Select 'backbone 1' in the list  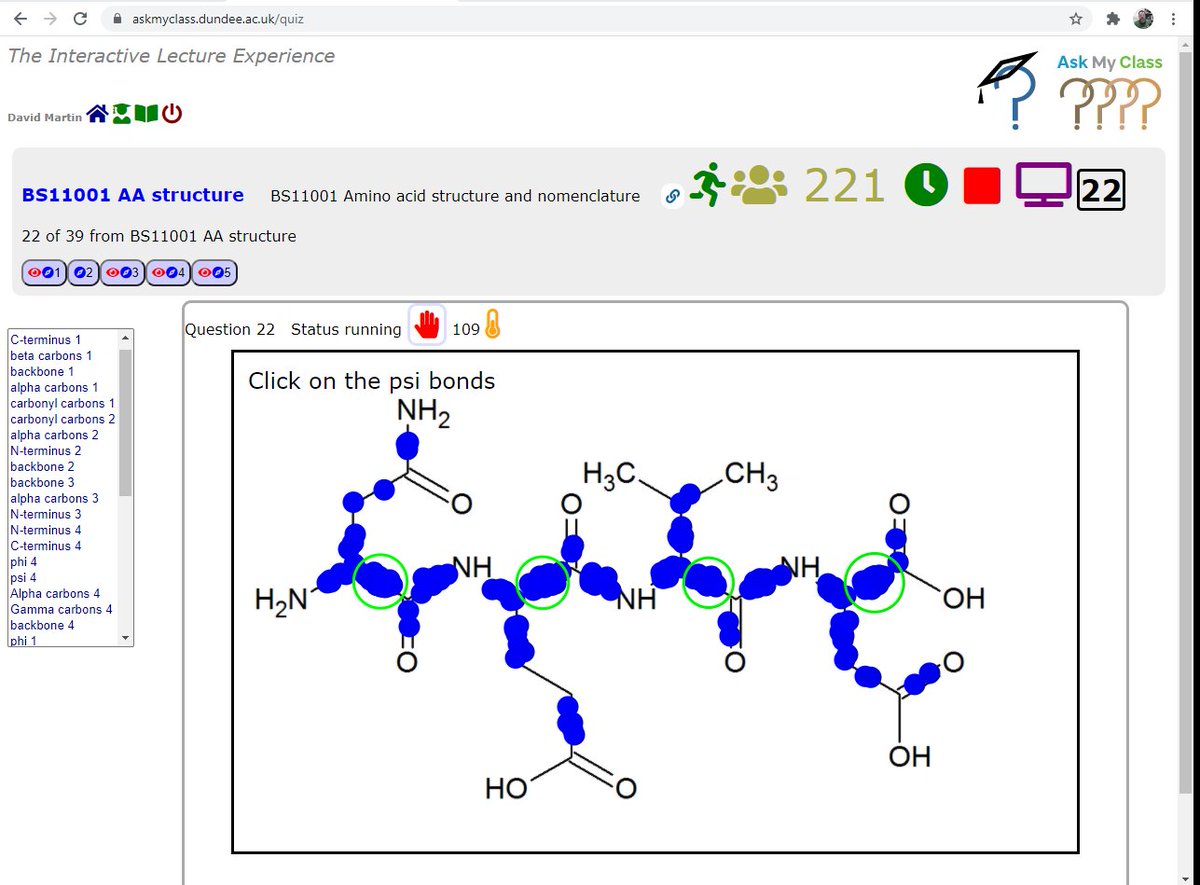tap(42, 372)
